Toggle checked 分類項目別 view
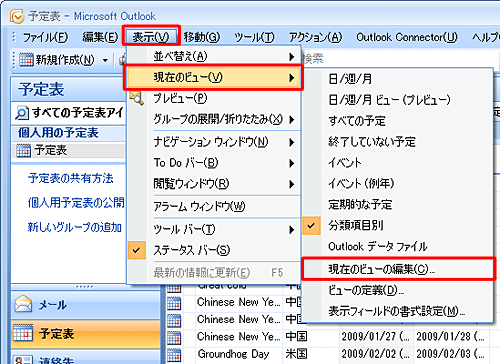Image resolution: width=500 pixels, height=364 pixels. [398, 226]
